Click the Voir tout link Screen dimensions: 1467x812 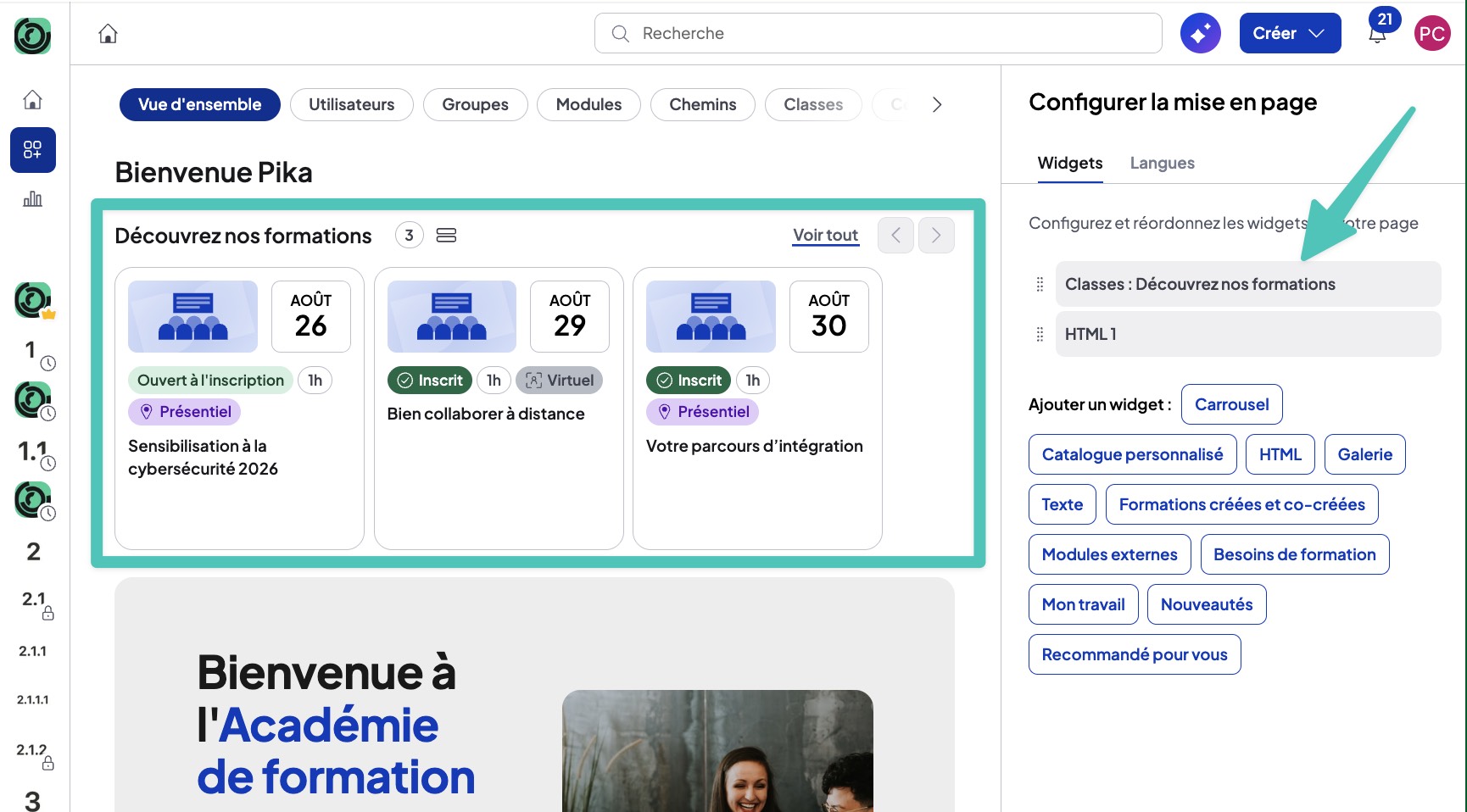[x=826, y=236]
